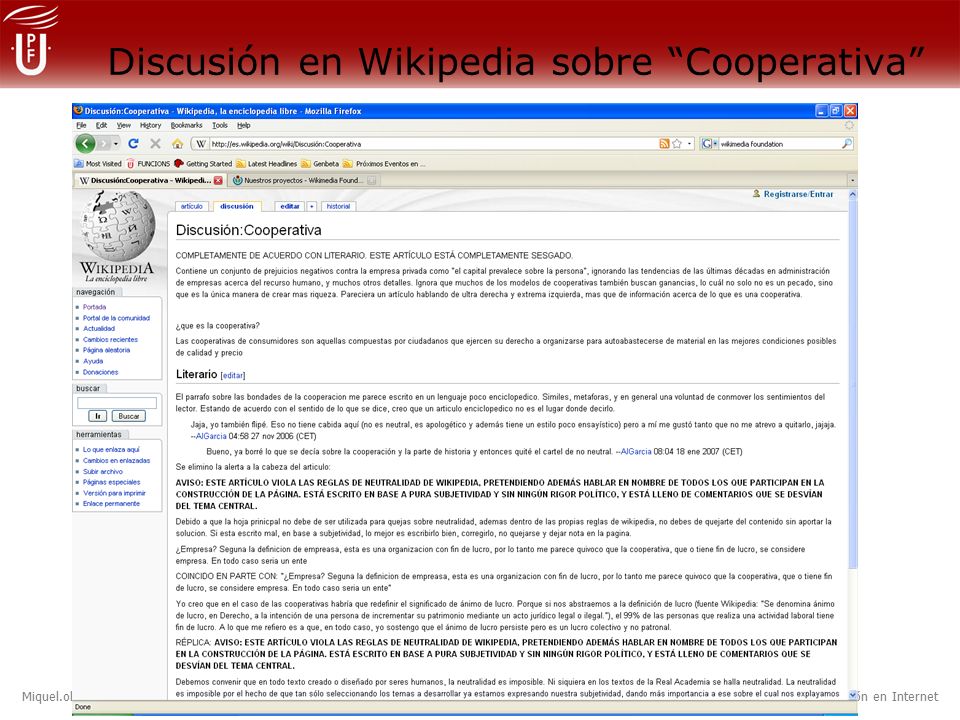Click Enlace permanente link

click(111, 504)
